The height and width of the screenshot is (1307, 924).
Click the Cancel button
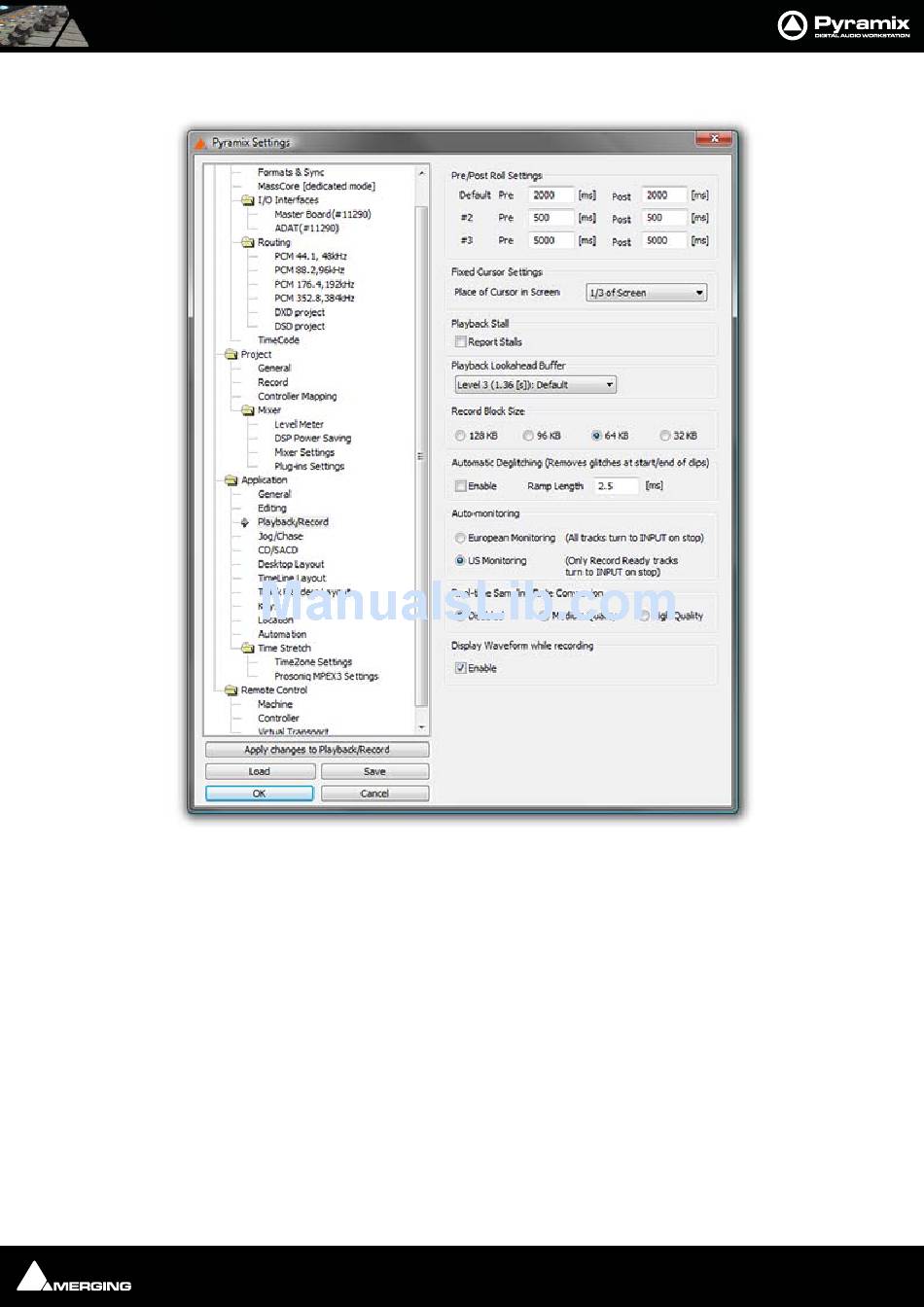(374, 794)
